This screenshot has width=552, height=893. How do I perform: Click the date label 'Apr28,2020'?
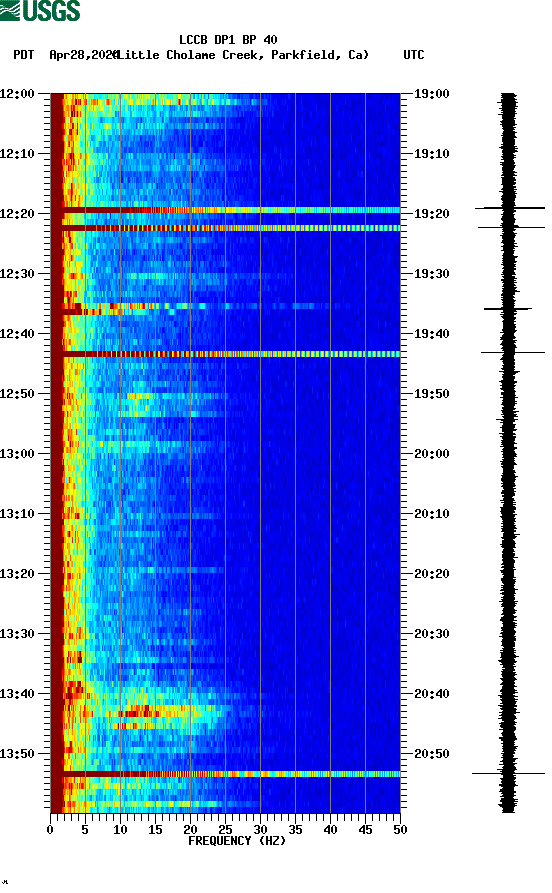click(83, 55)
